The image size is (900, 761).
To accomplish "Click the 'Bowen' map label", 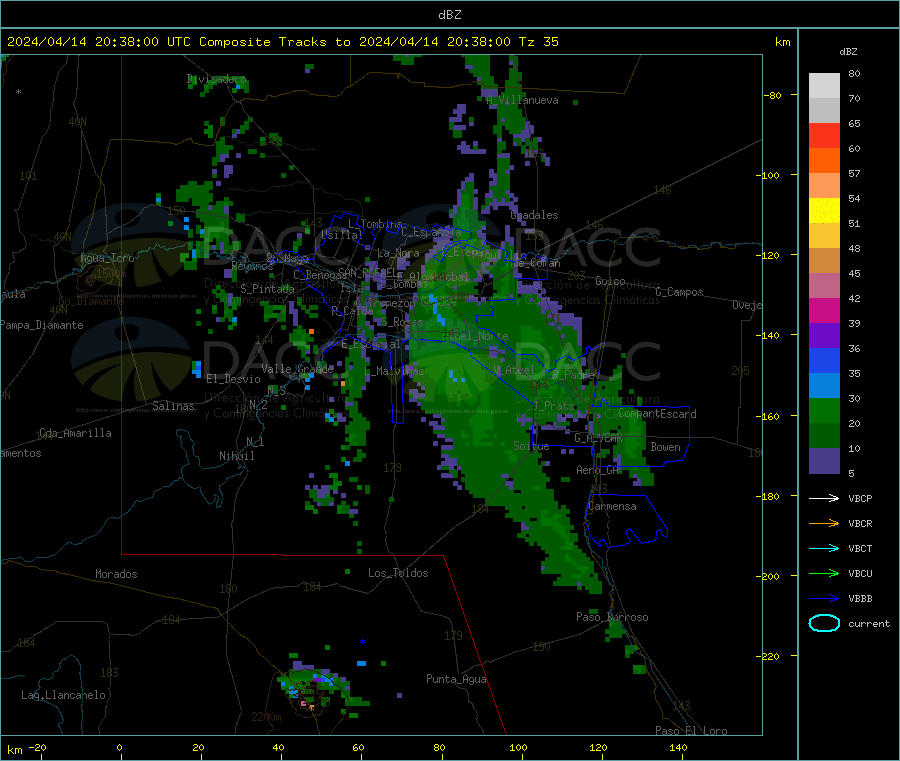I will [665, 447].
